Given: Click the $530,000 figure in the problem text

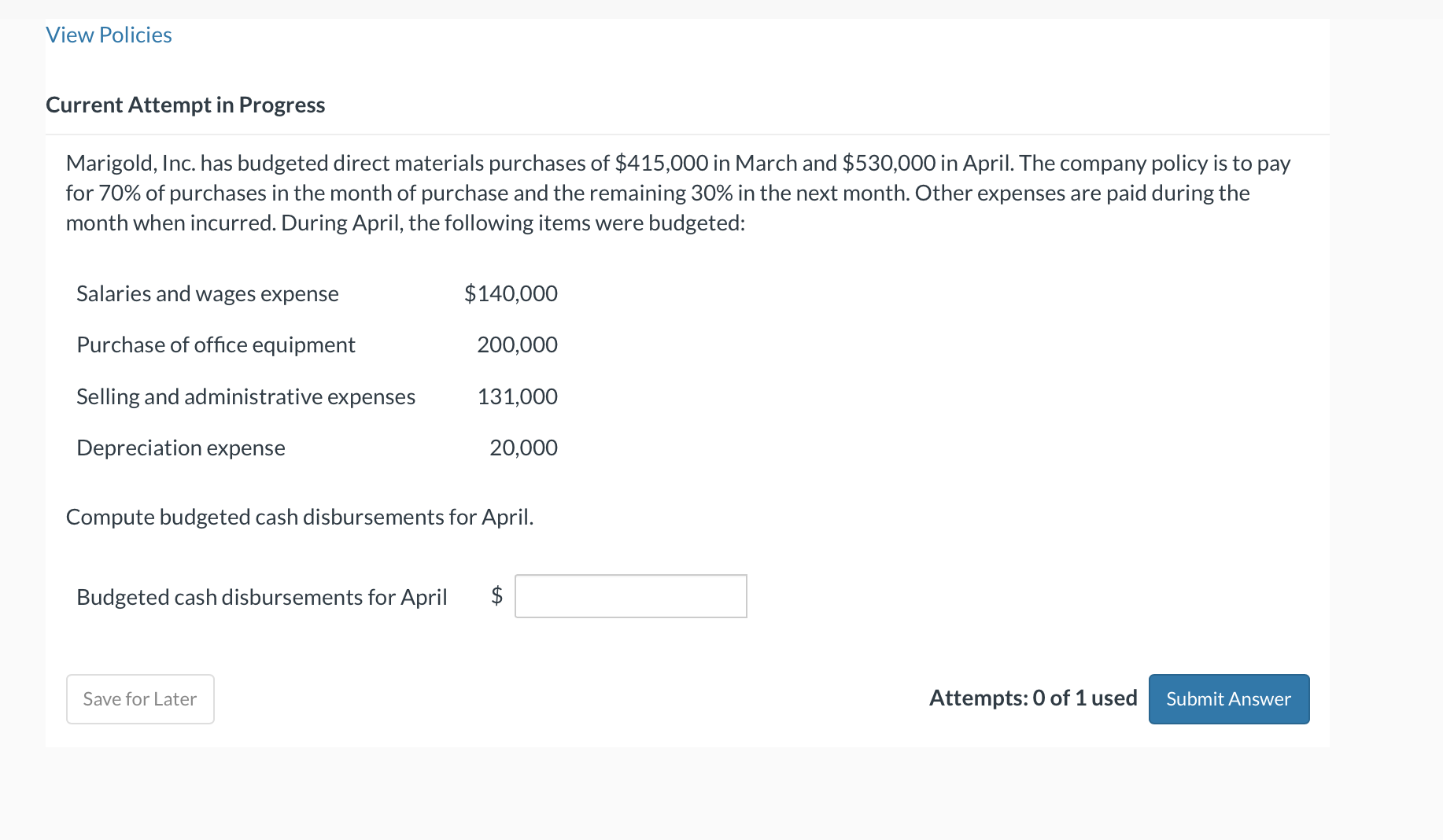Looking at the screenshot, I should tap(889, 163).
